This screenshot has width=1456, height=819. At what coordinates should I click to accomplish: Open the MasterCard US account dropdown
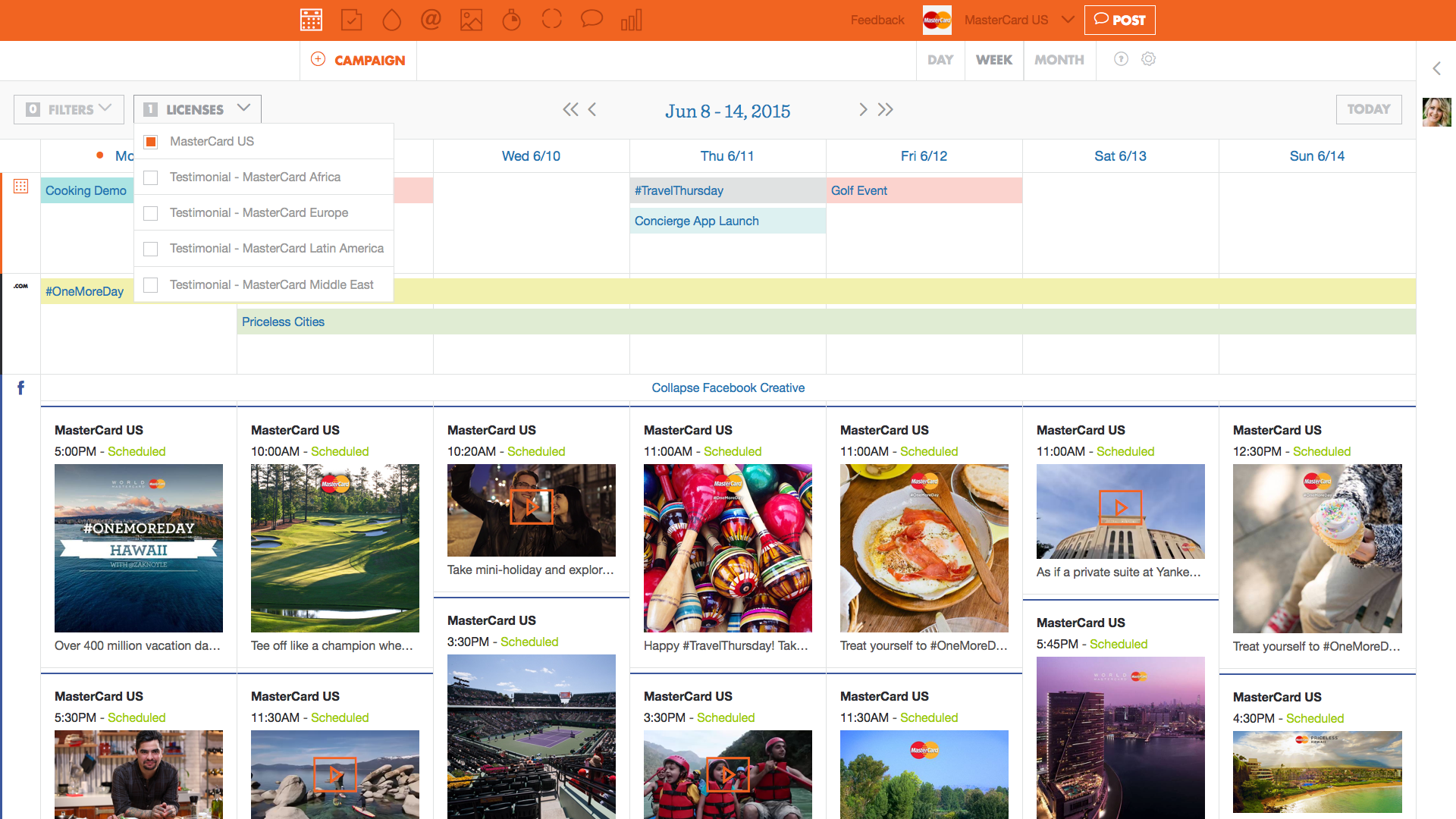[x=1068, y=20]
